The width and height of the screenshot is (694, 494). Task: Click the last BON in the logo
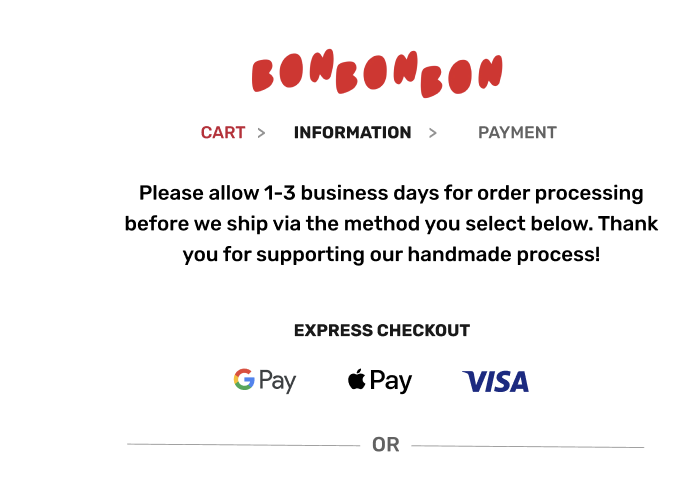click(461, 76)
